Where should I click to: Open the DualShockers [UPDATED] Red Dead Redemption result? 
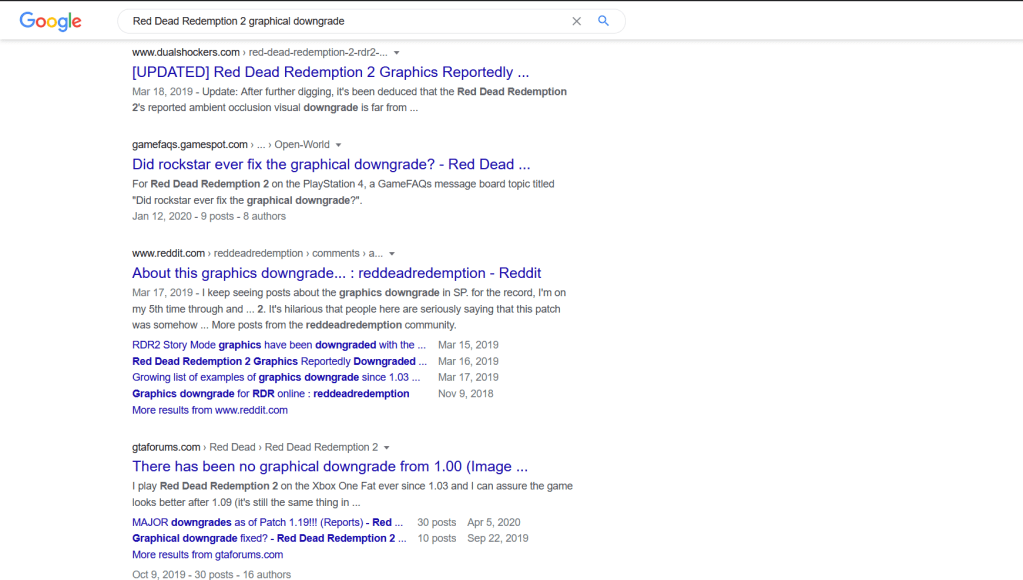[x=330, y=72]
